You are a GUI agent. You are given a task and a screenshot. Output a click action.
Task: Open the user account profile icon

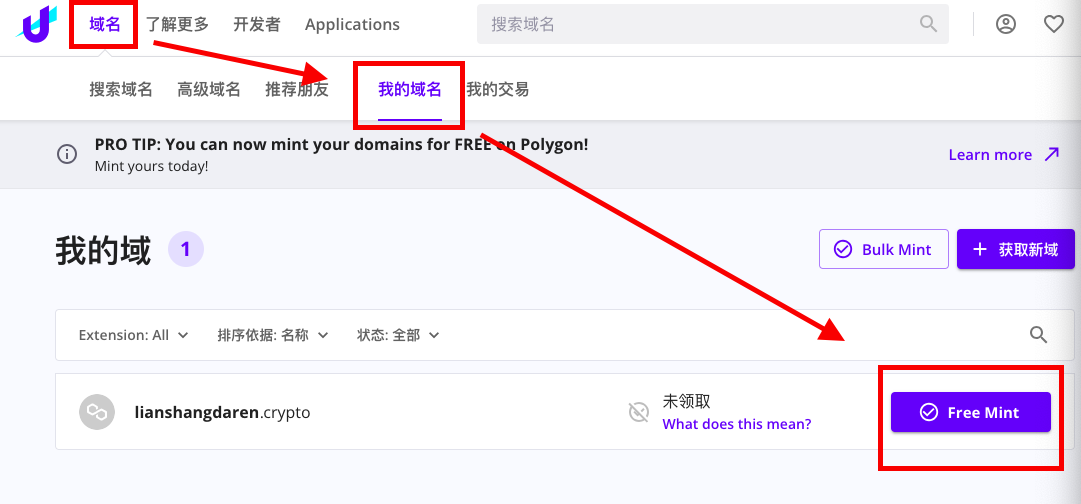(x=1006, y=25)
